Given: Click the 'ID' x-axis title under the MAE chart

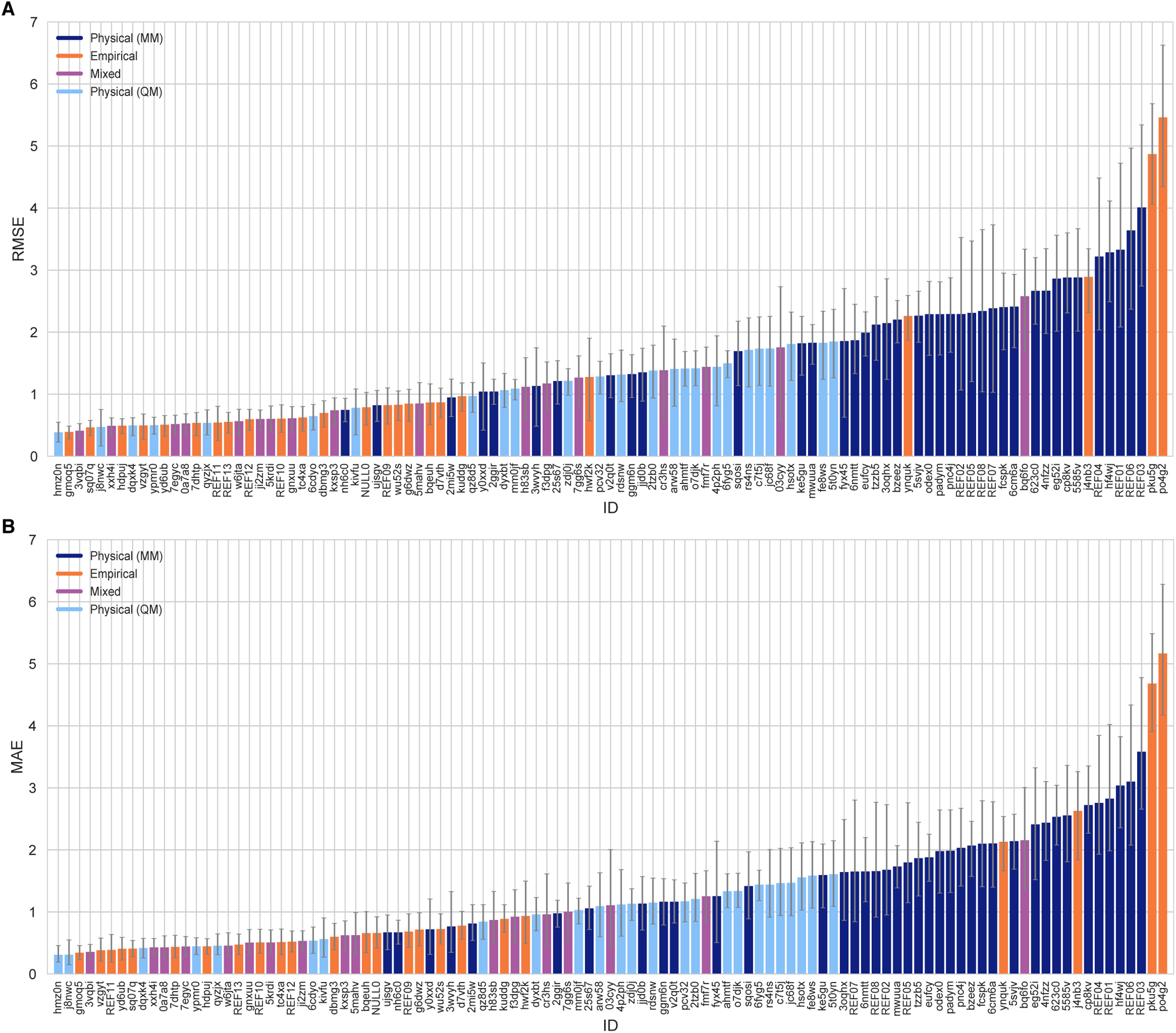Looking at the screenshot, I should pyautogui.click(x=610, y=1025).
